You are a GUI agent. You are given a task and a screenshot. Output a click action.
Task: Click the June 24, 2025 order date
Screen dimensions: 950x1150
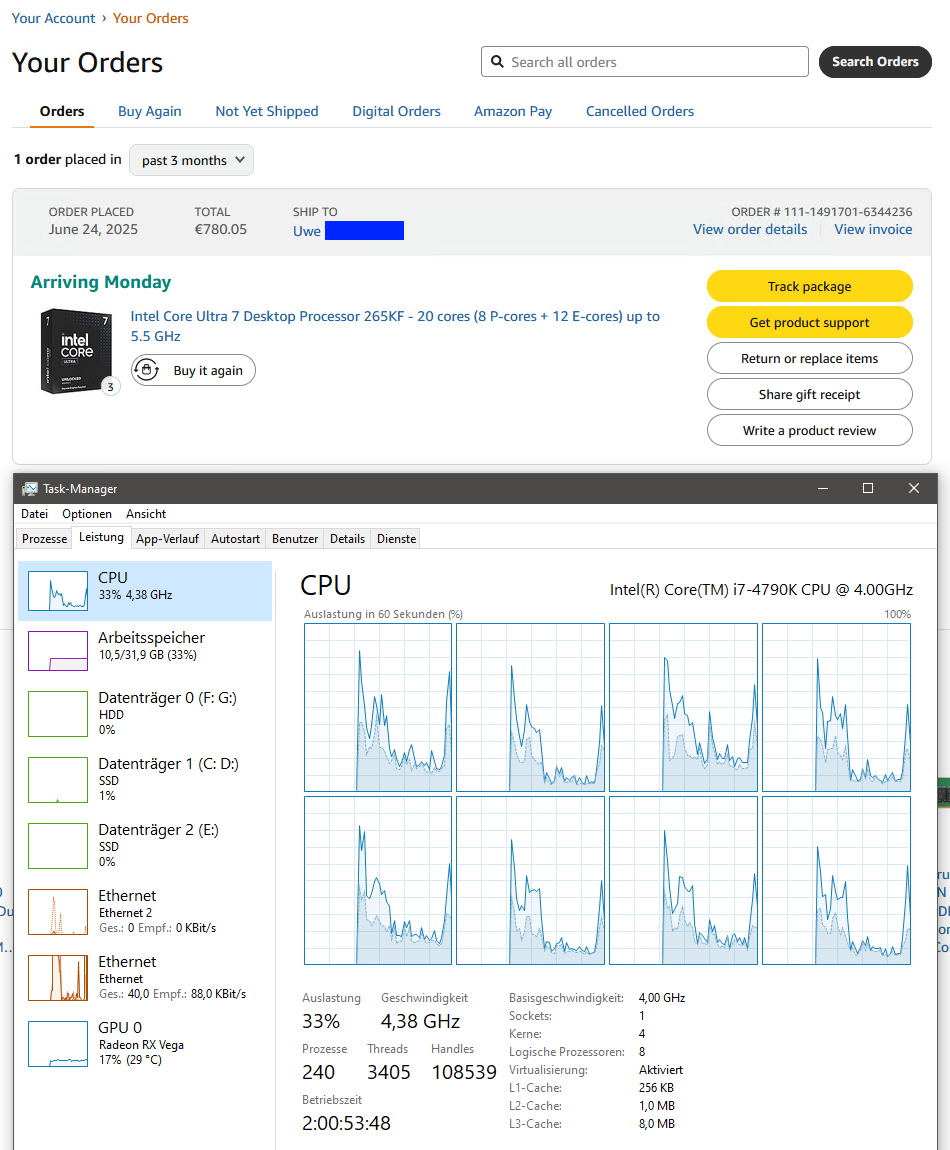tap(93, 229)
